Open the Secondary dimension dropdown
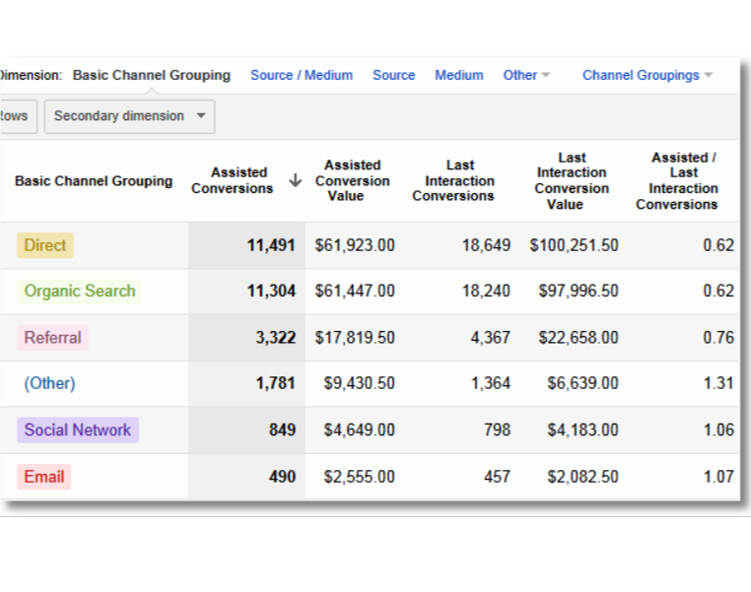This screenshot has width=751, height=592. point(130,116)
